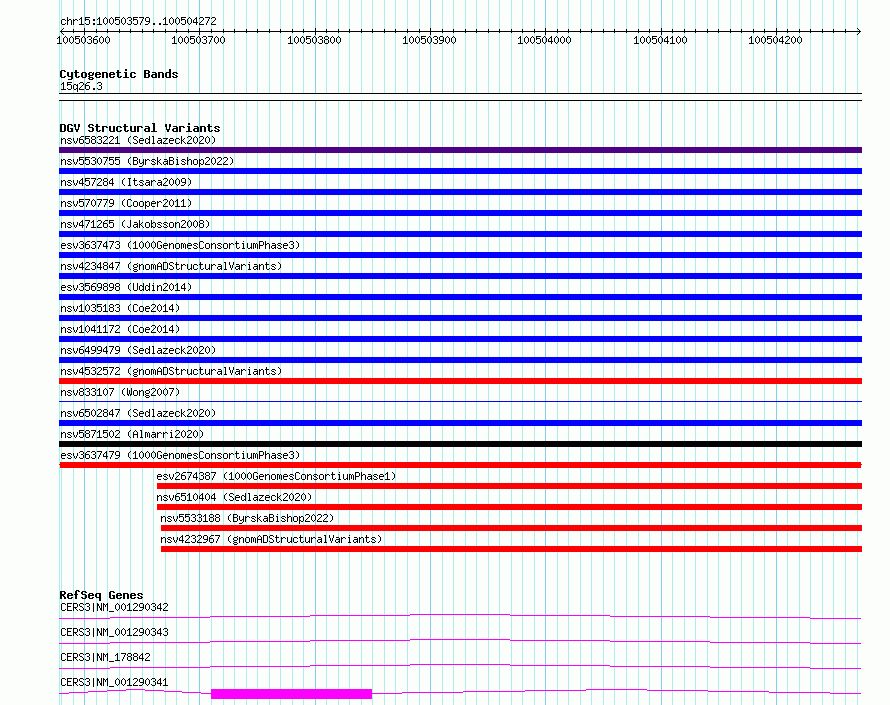The height and width of the screenshot is (705, 890).
Task: Select CERS3|NM_178842 transcript label
Action: click(x=105, y=657)
